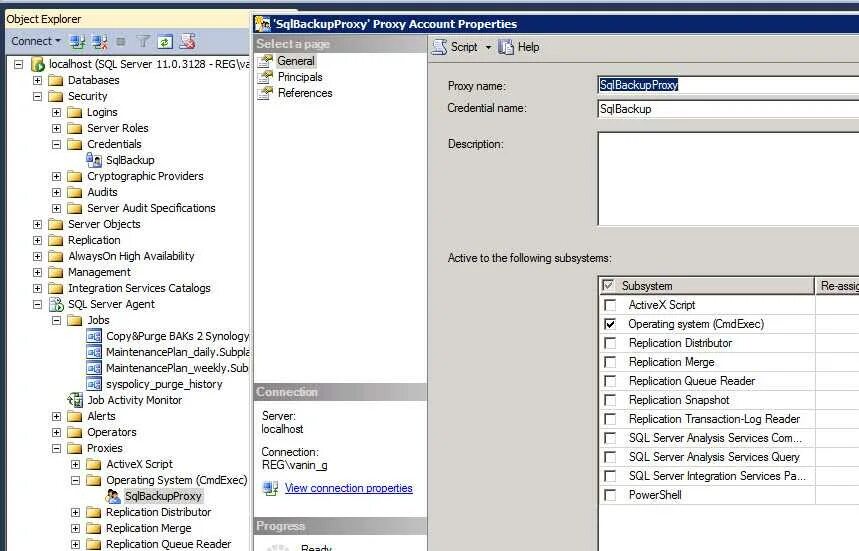Screen dimensions: 859x551
Task: Expand the Server Objects tree node
Action: (x=37, y=225)
